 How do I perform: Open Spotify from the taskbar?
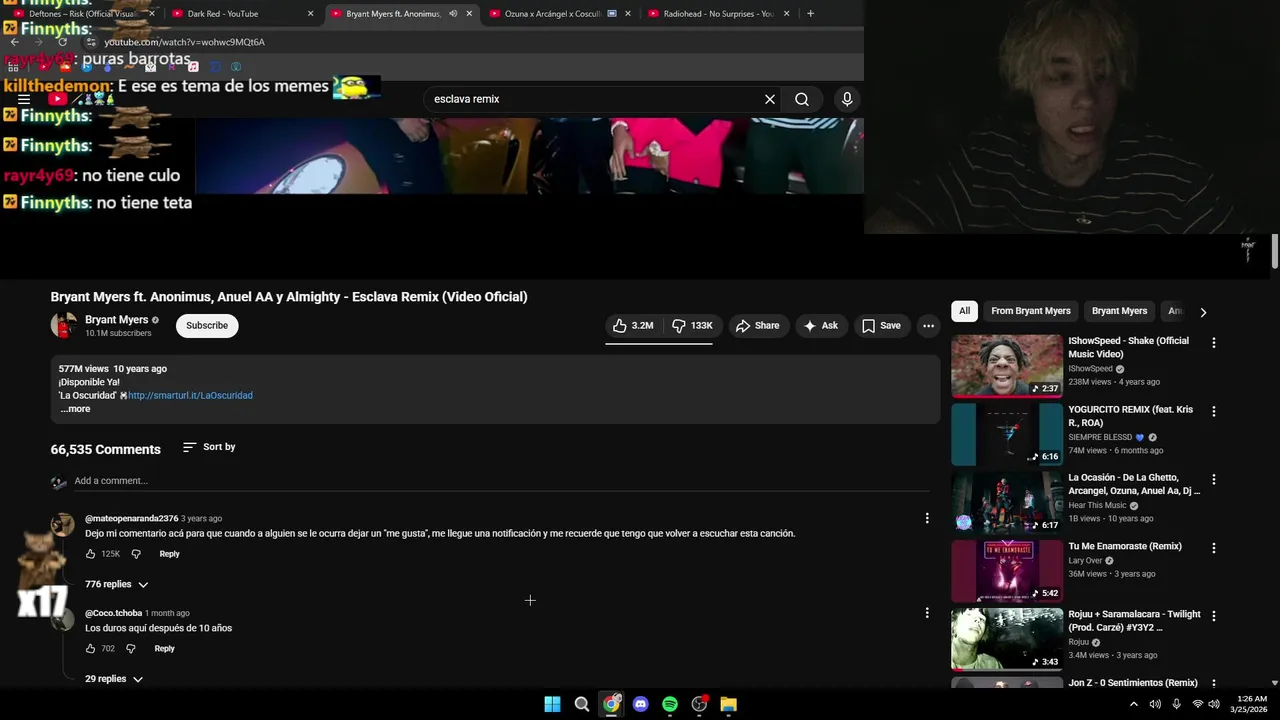pyautogui.click(x=670, y=704)
